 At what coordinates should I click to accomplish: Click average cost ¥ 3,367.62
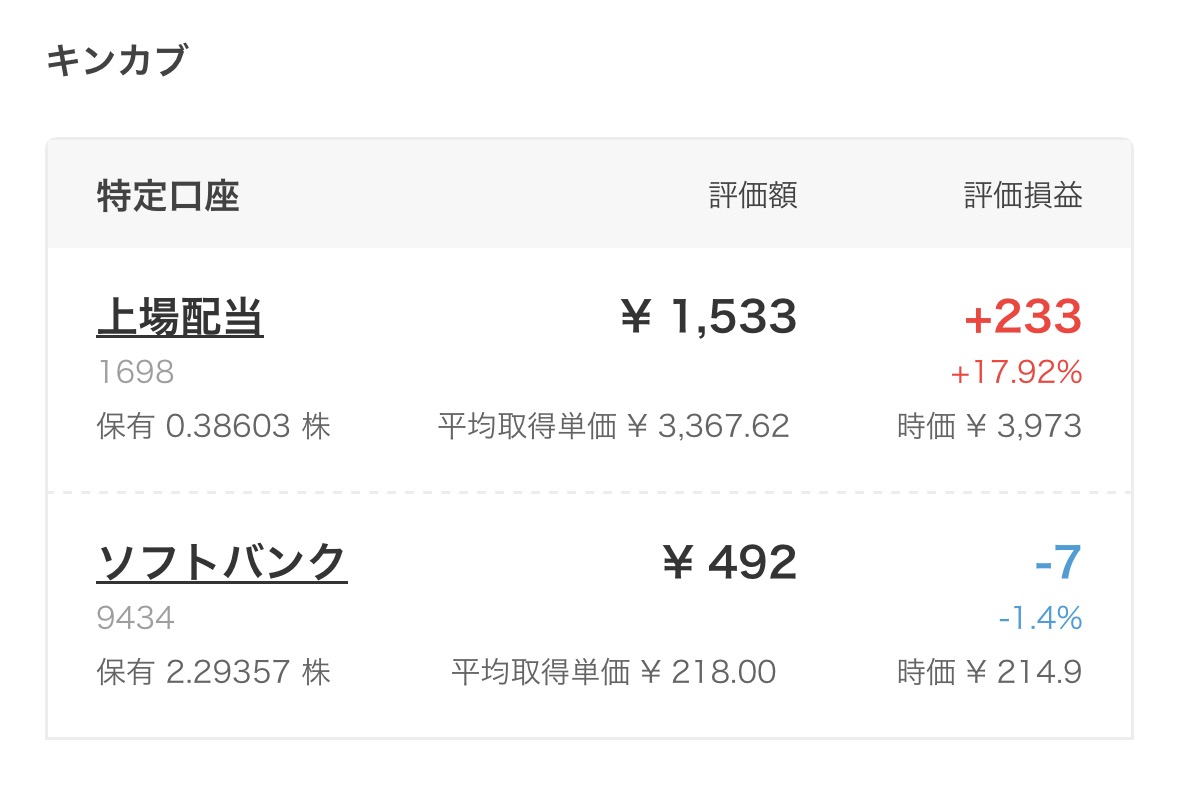point(614,427)
